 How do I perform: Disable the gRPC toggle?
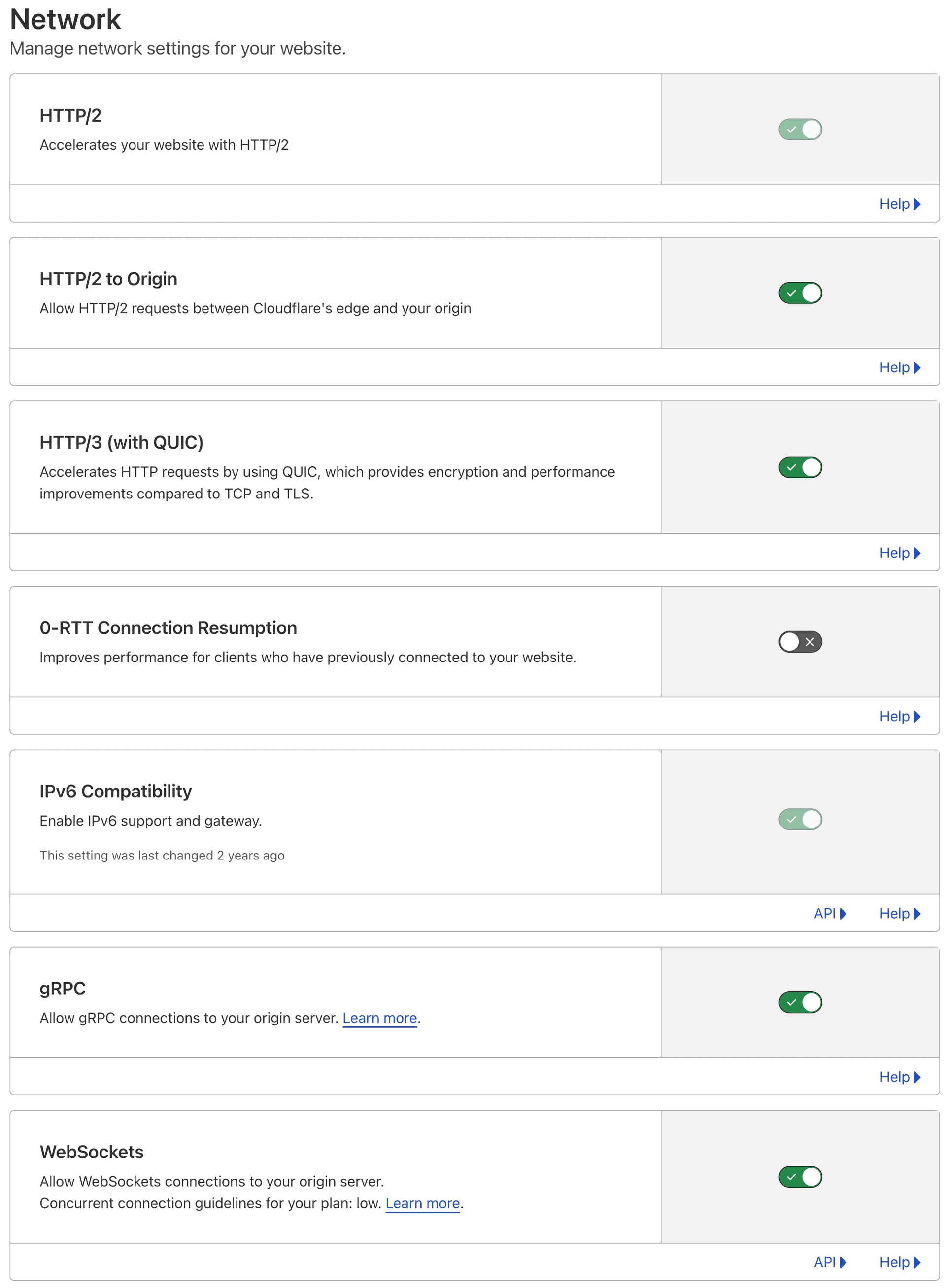pos(800,1002)
